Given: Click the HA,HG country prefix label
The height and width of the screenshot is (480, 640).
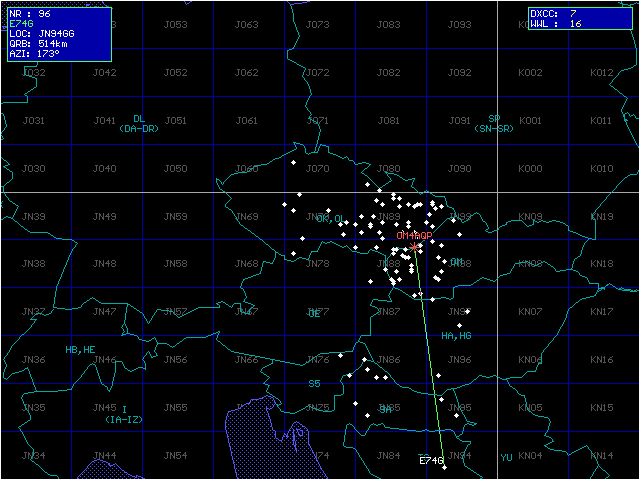Looking at the screenshot, I should click(x=456, y=335).
